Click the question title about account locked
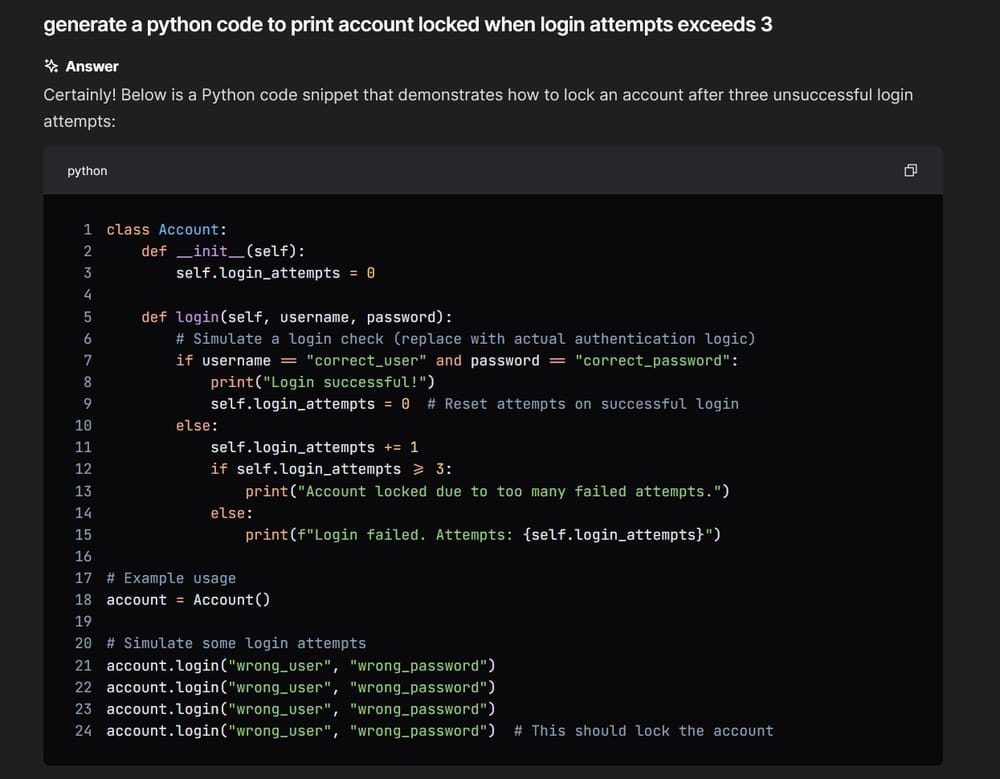 (x=407, y=25)
